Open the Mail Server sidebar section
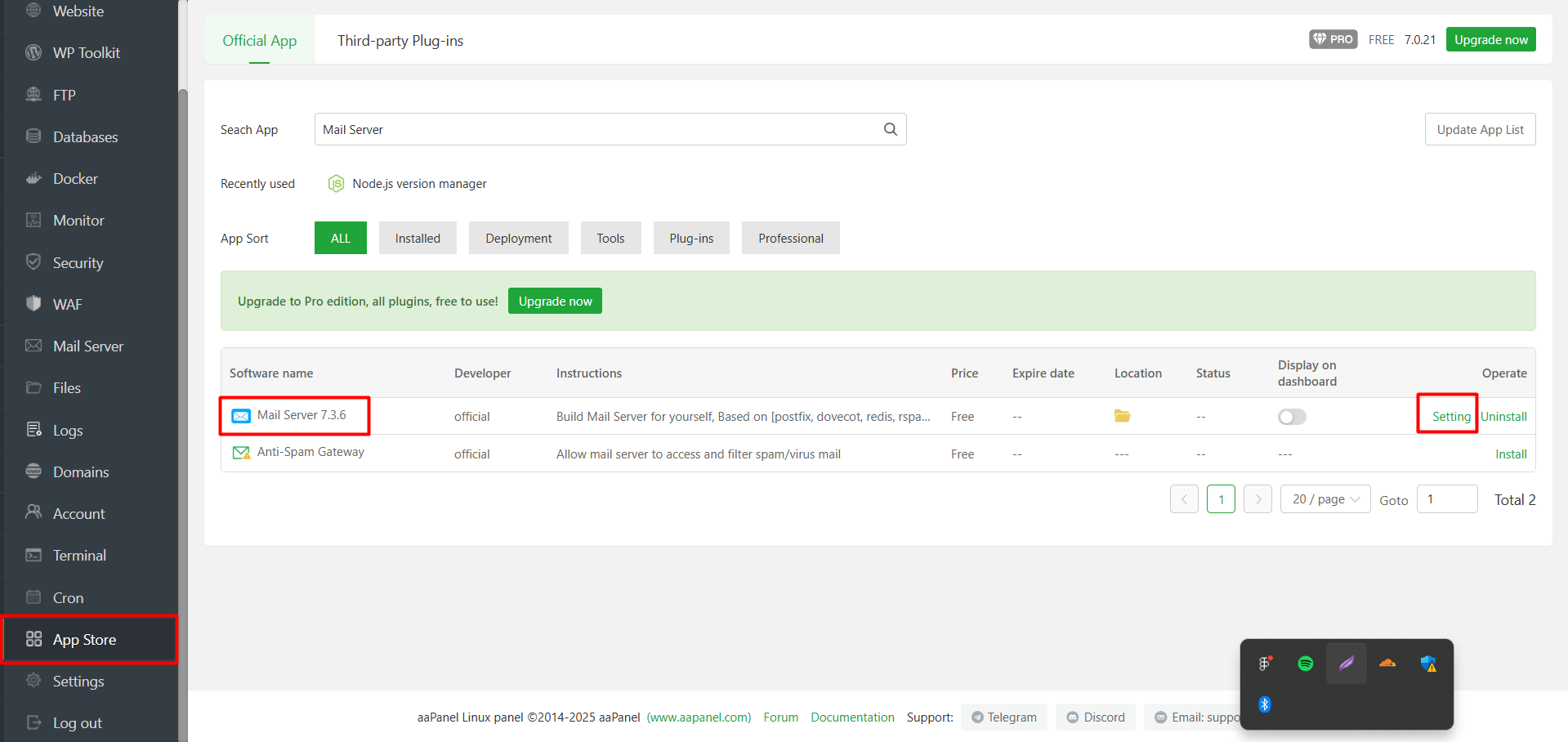 87,346
